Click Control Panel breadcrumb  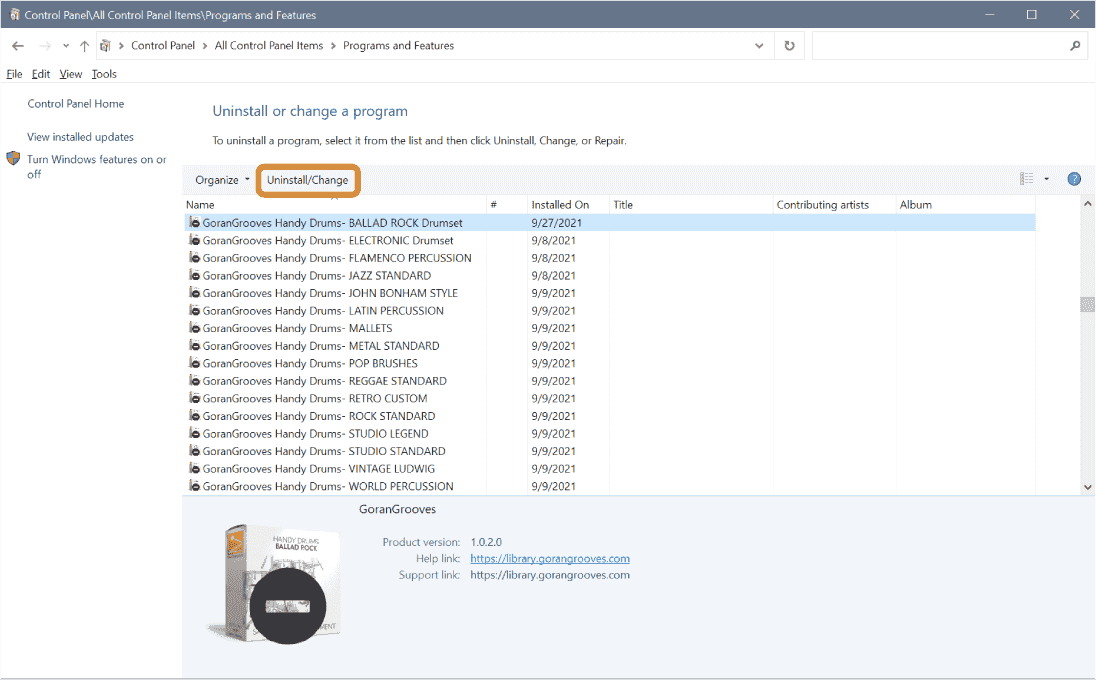click(163, 45)
